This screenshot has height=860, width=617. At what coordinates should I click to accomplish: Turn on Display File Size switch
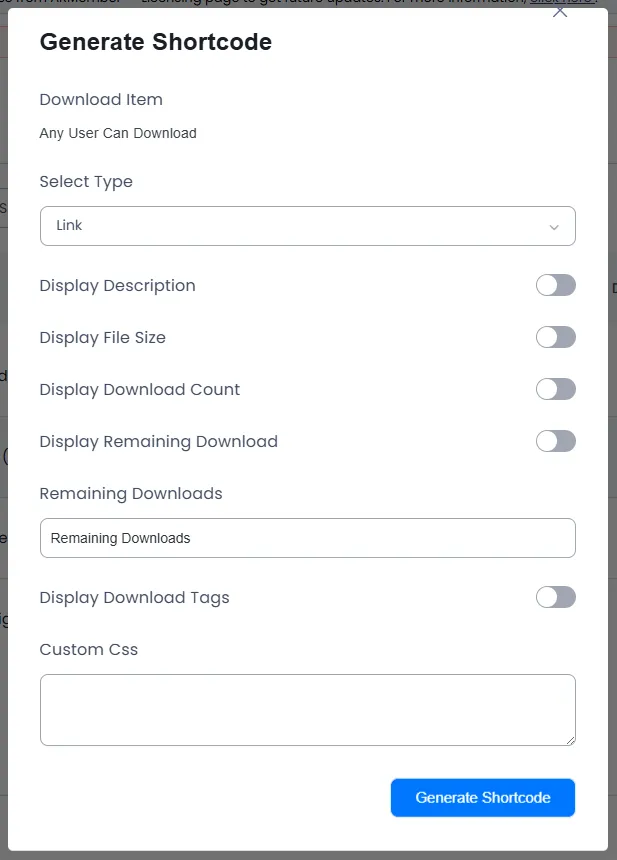point(555,337)
